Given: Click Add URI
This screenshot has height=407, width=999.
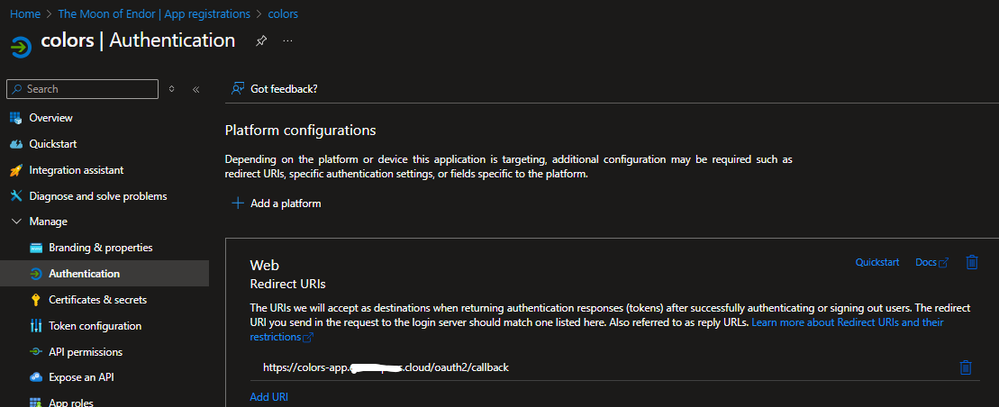Looking at the screenshot, I should [269, 397].
